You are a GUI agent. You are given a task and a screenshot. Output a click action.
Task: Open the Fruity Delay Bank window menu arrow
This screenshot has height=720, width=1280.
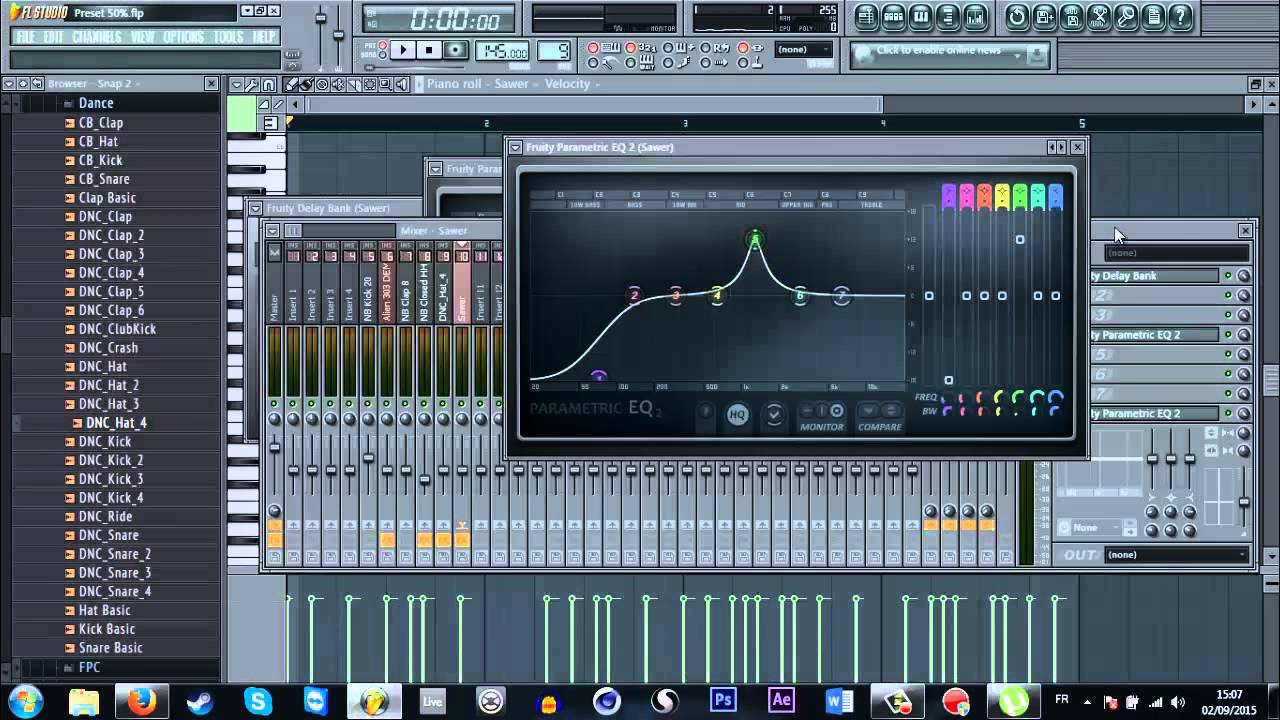coord(256,208)
